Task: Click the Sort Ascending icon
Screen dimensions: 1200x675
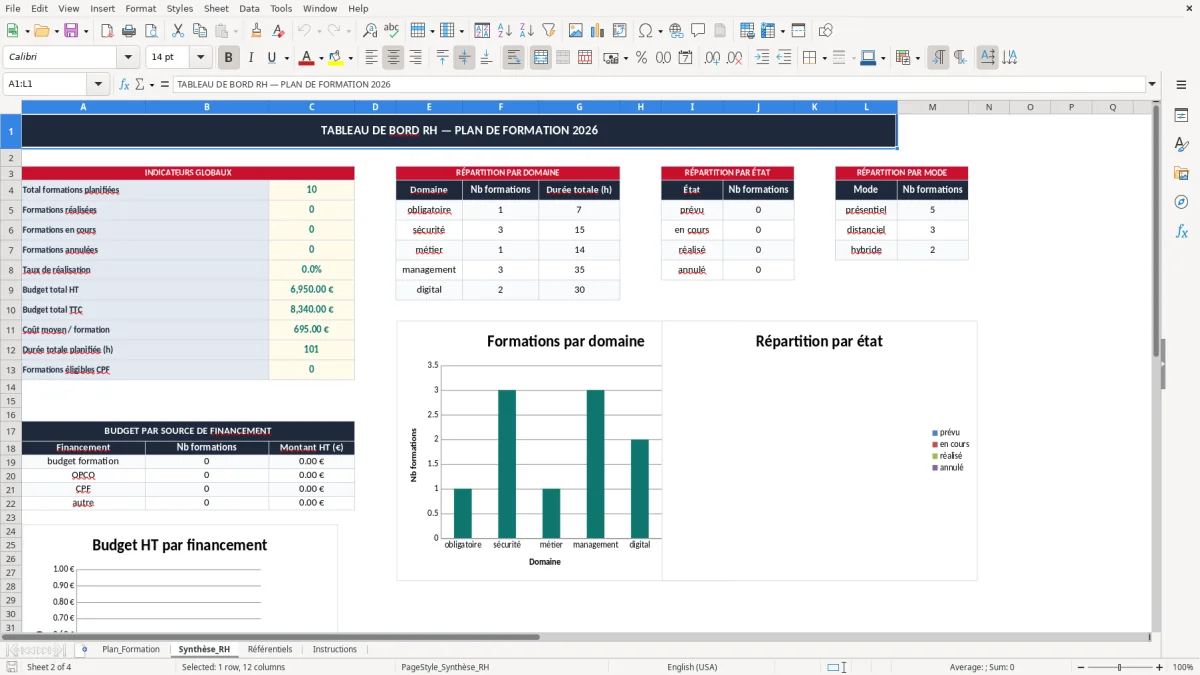Action: pos(504,31)
